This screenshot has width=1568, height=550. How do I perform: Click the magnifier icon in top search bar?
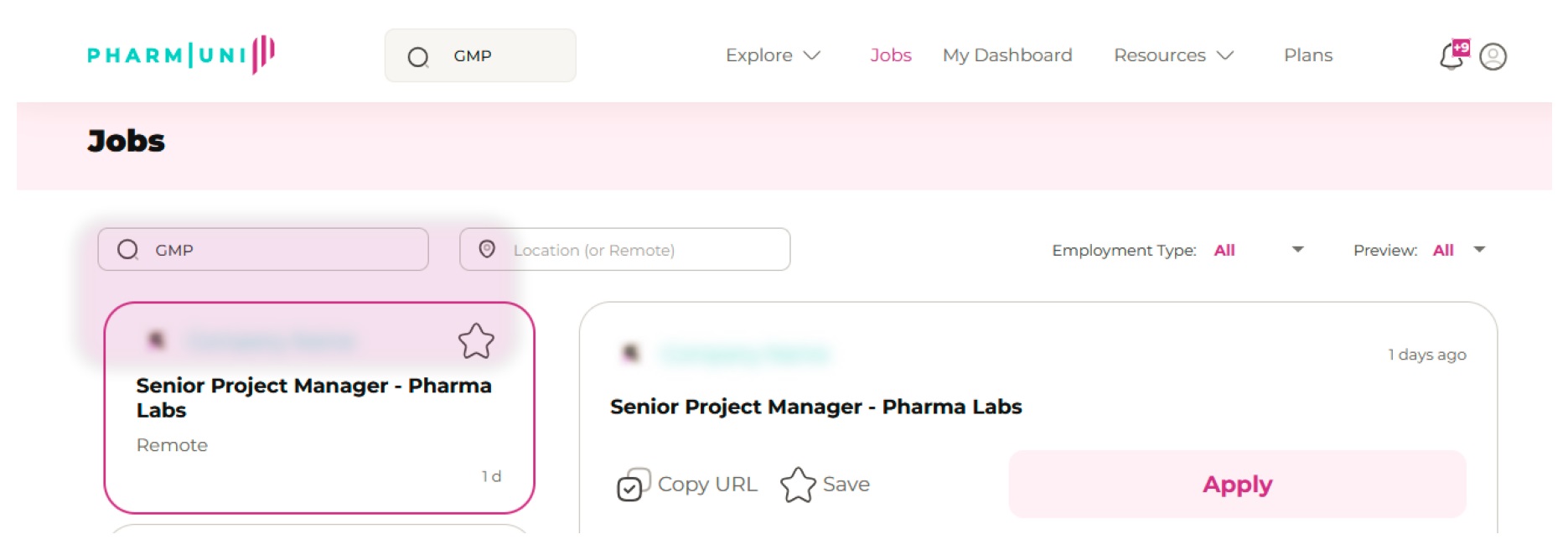click(x=418, y=57)
